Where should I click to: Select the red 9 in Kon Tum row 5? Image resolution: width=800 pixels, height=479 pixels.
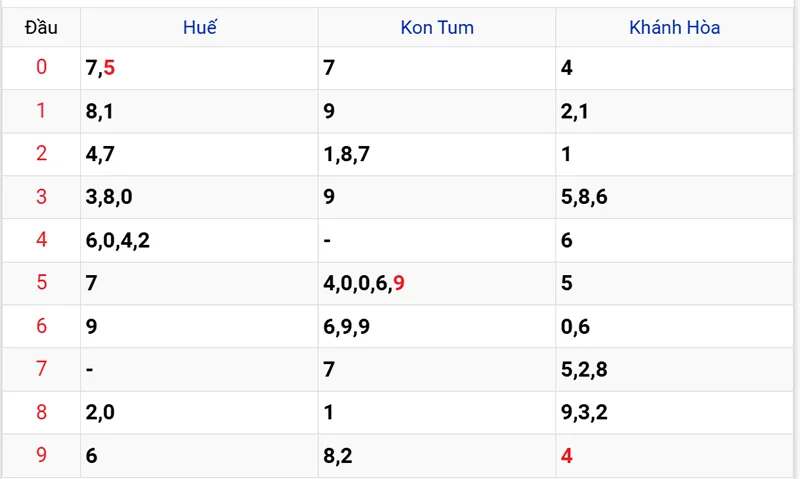coord(399,283)
